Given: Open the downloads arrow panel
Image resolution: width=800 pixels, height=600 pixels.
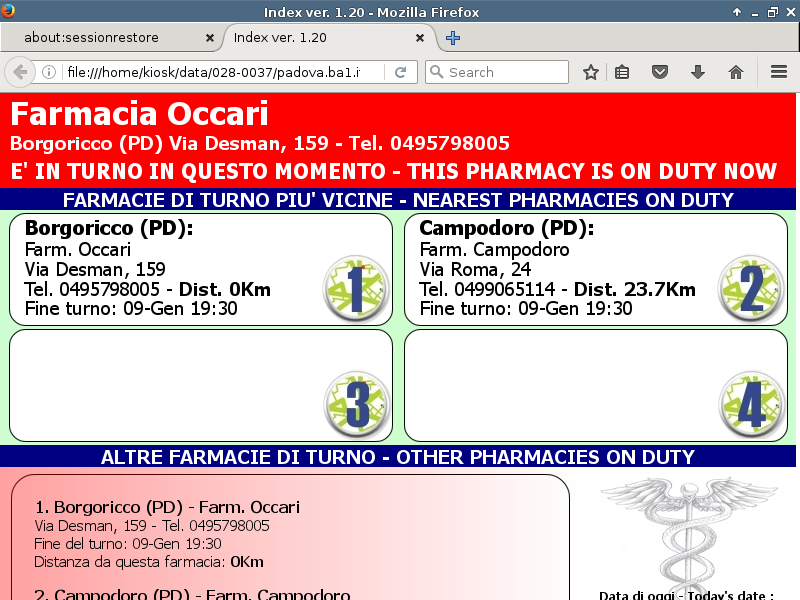Looking at the screenshot, I should click(698, 72).
